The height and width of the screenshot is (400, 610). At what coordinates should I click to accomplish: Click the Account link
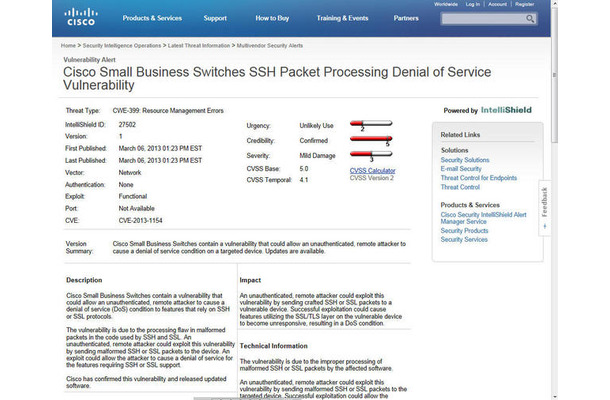(x=498, y=4)
